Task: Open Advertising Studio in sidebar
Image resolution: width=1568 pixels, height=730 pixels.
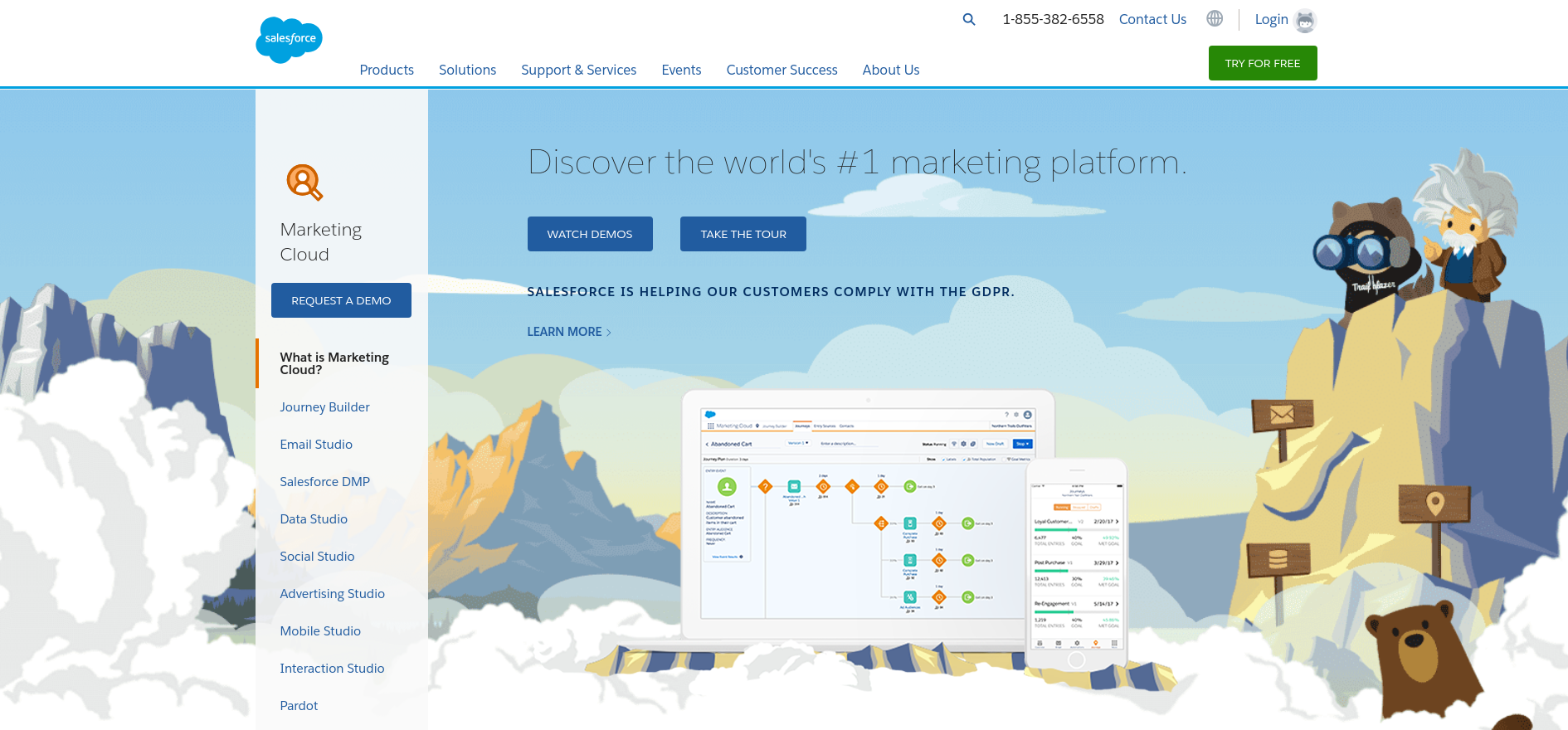Action: (332, 594)
